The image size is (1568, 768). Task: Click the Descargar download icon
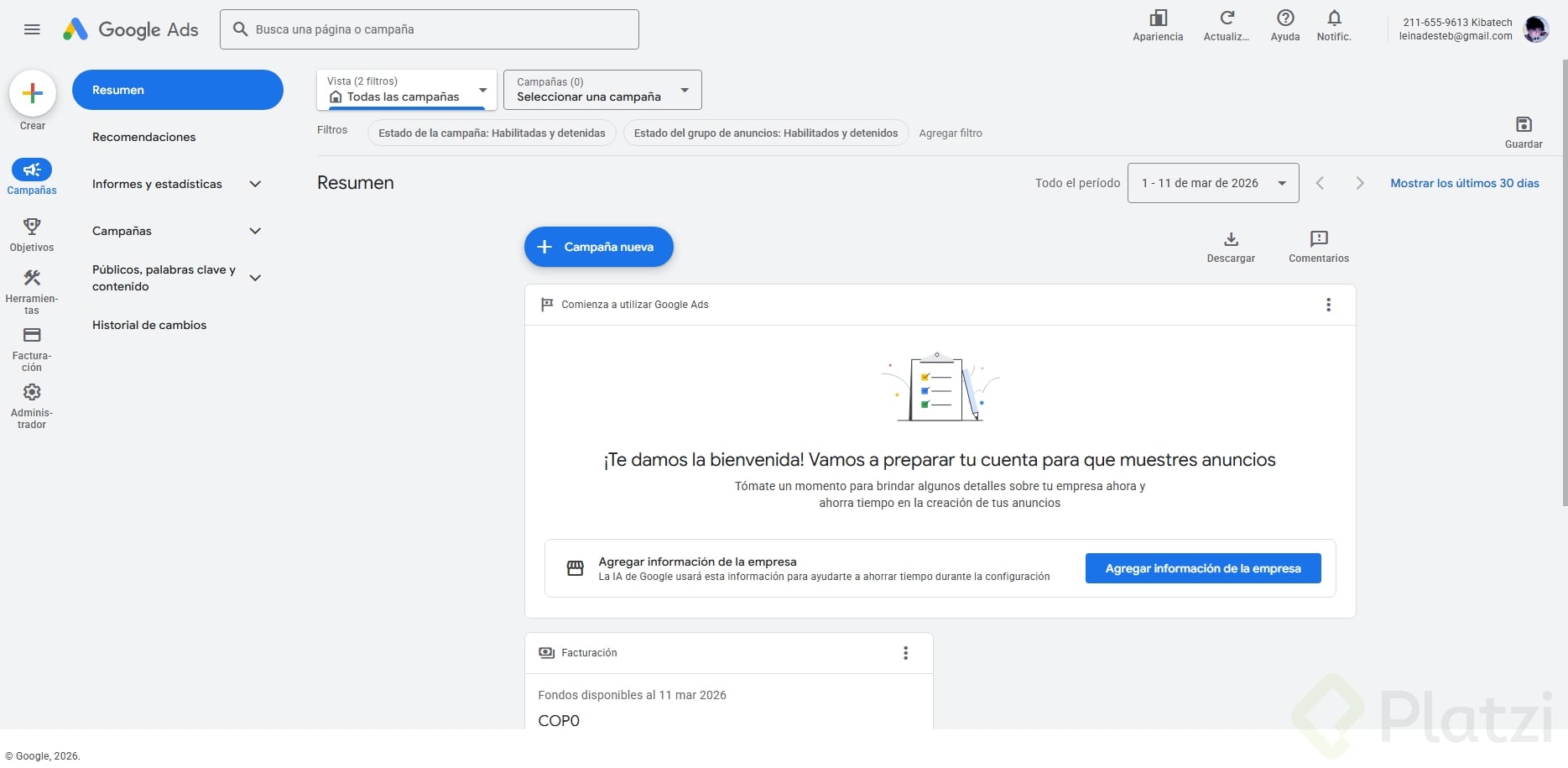1231,239
